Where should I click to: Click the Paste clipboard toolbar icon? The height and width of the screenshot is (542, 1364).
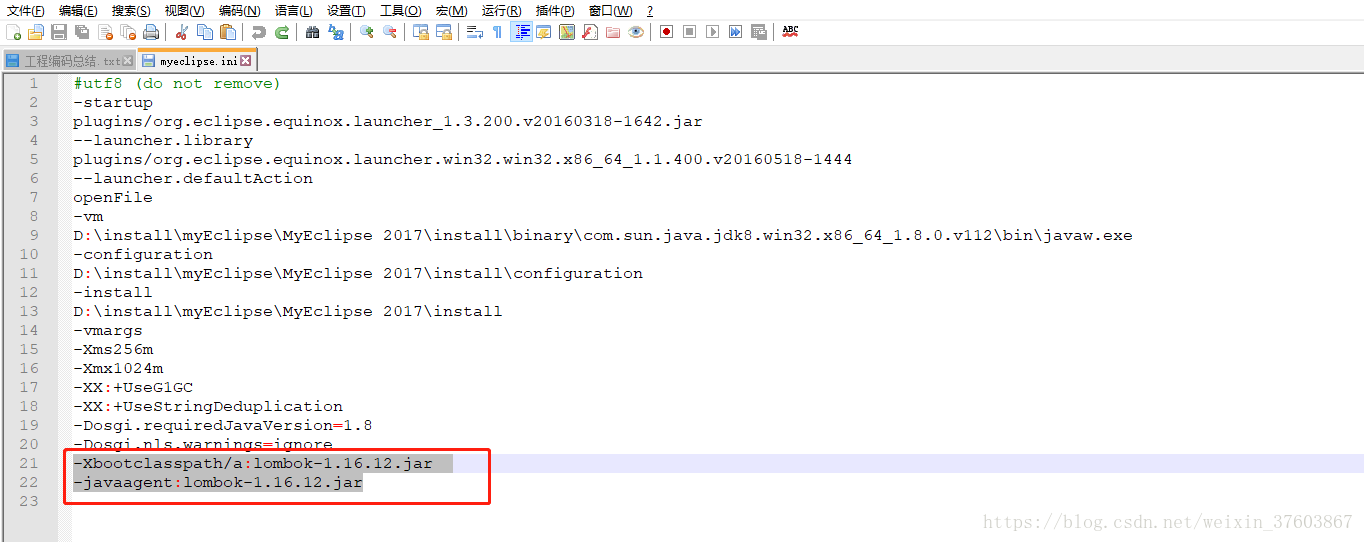tap(228, 32)
